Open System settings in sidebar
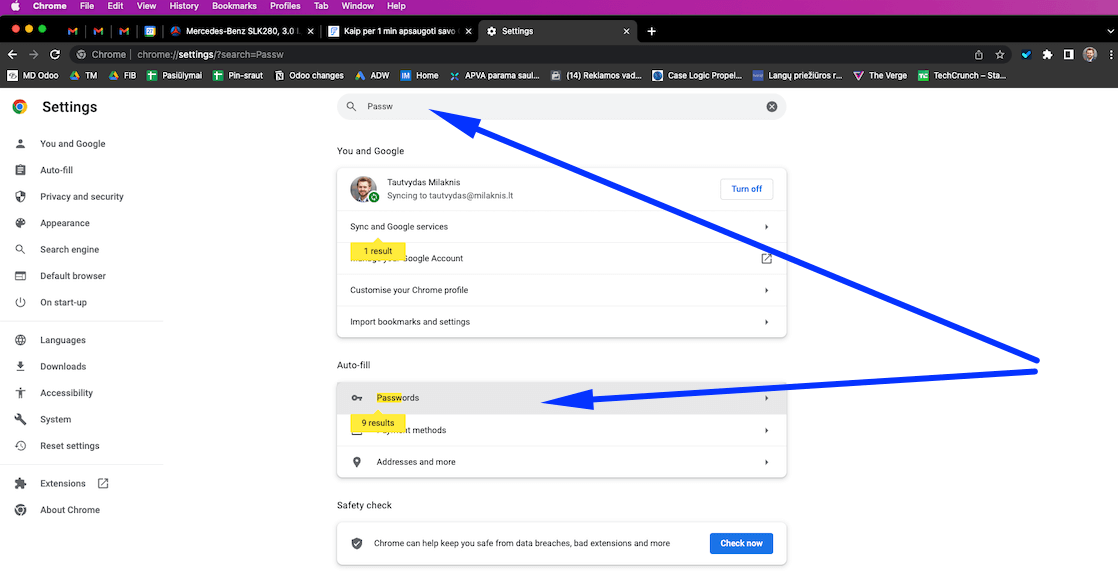Screen dimensions: 1118x576 click(x=56, y=419)
